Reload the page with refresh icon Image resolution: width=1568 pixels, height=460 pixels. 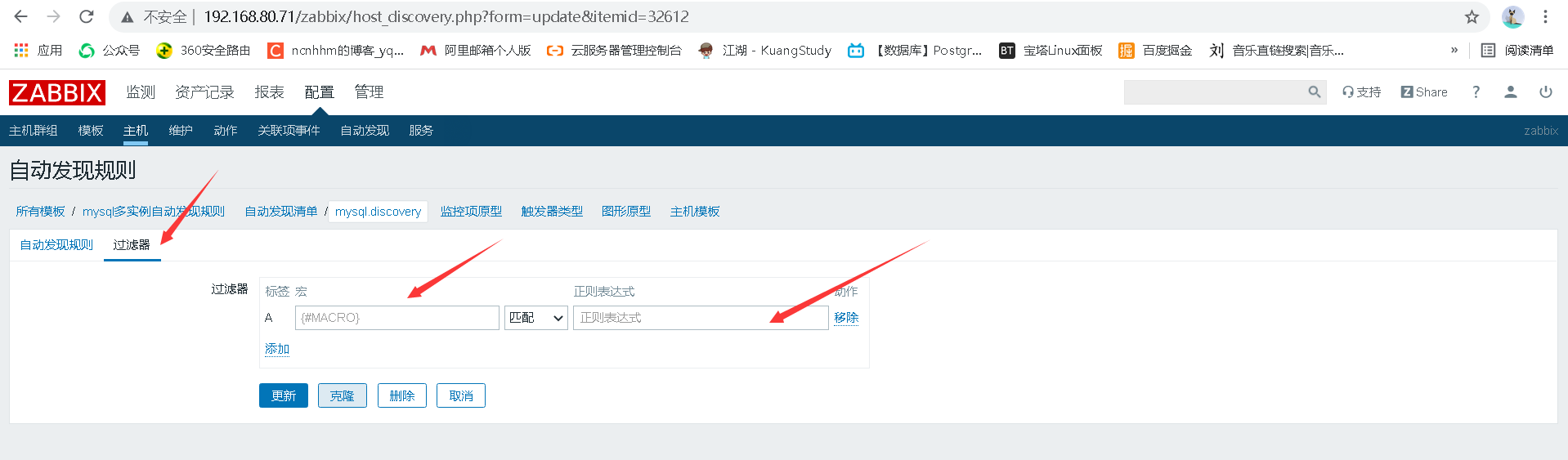pos(87,16)
